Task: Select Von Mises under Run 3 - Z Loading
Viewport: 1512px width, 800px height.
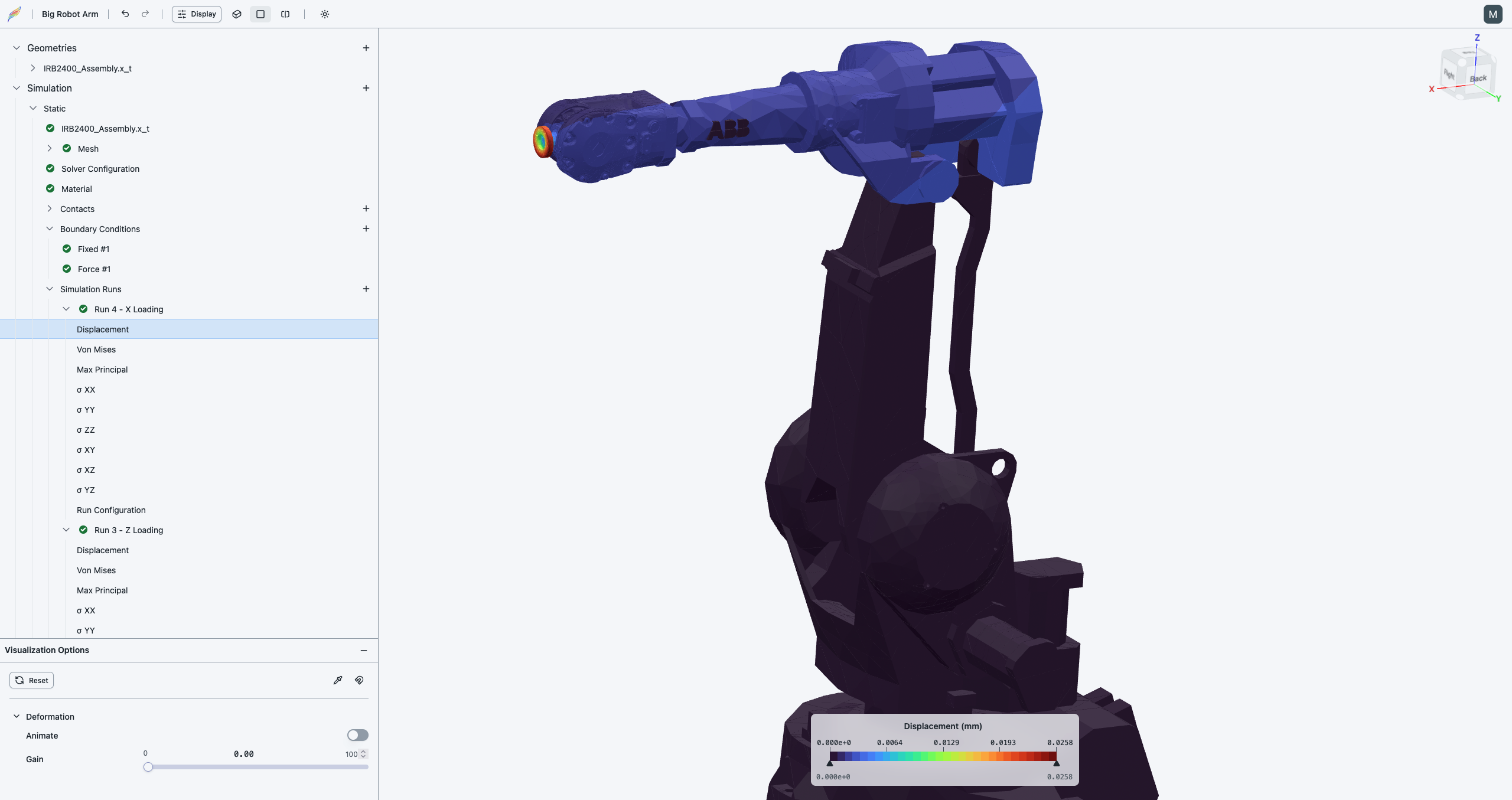Action: [96, 570]
